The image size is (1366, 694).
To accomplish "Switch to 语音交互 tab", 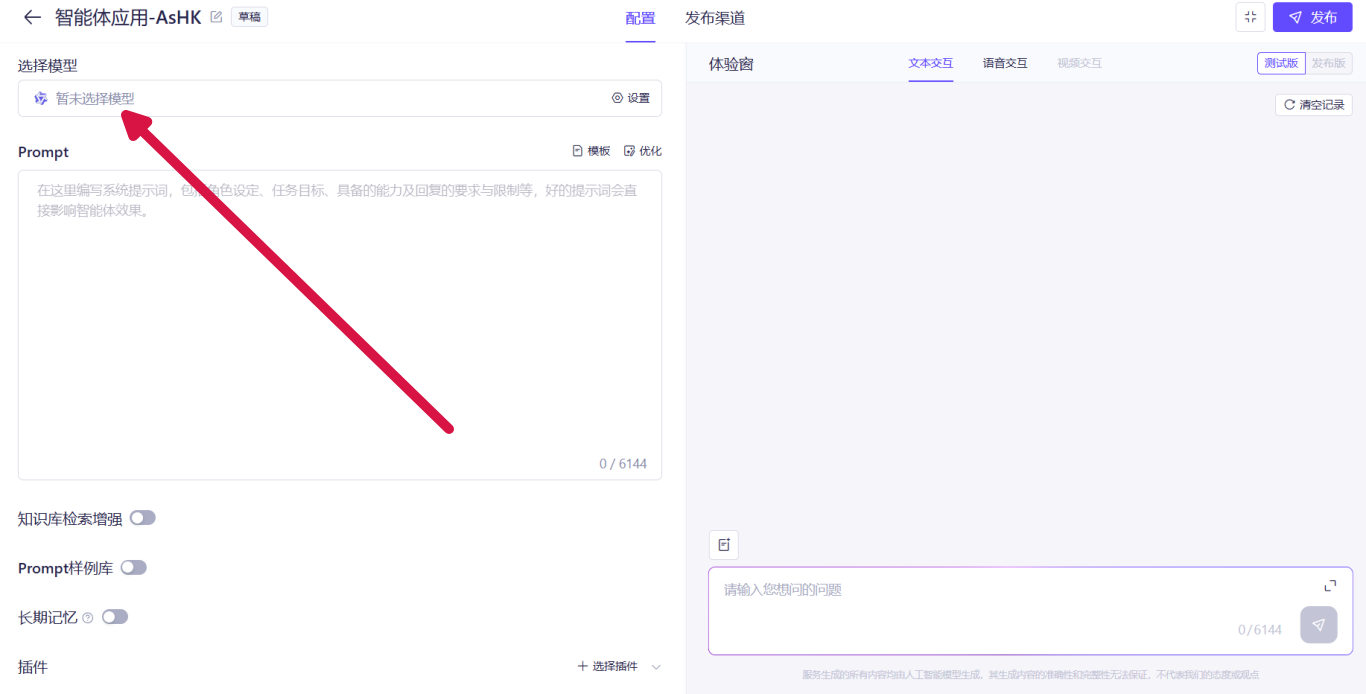I will click(x=1005, y=63).
